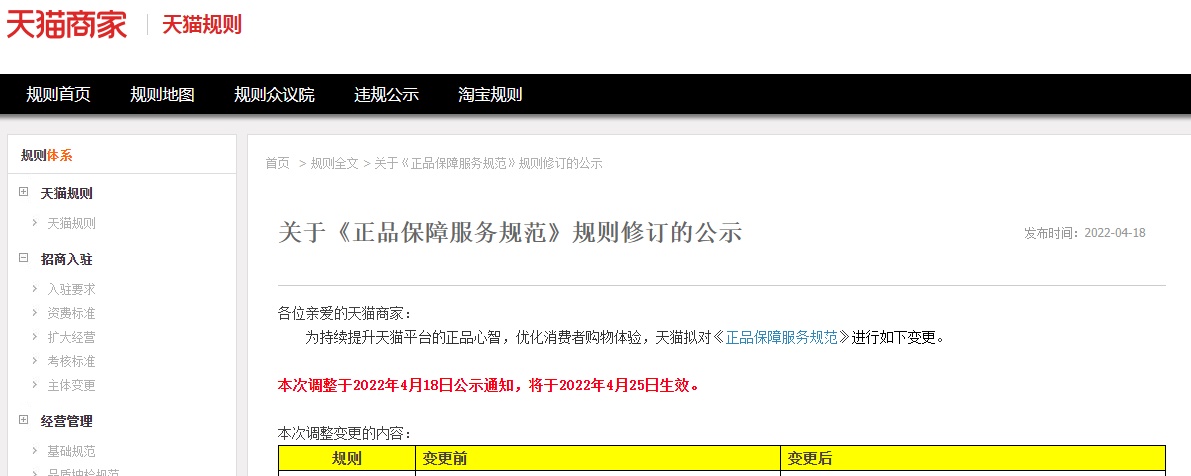Switch to 淘宝规则 in navigation bar
The image size is (1191, 476).
(x=490, y=95)
